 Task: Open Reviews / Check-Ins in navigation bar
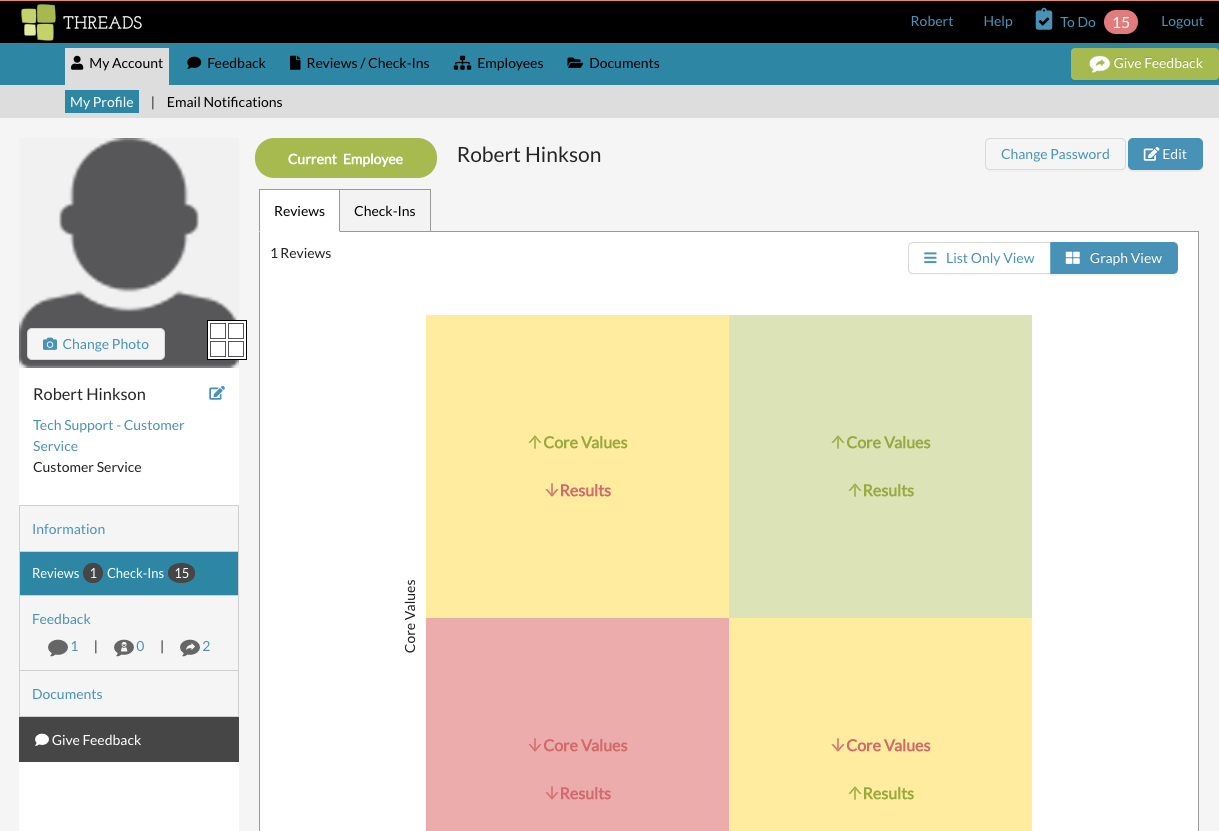[359, 63]
